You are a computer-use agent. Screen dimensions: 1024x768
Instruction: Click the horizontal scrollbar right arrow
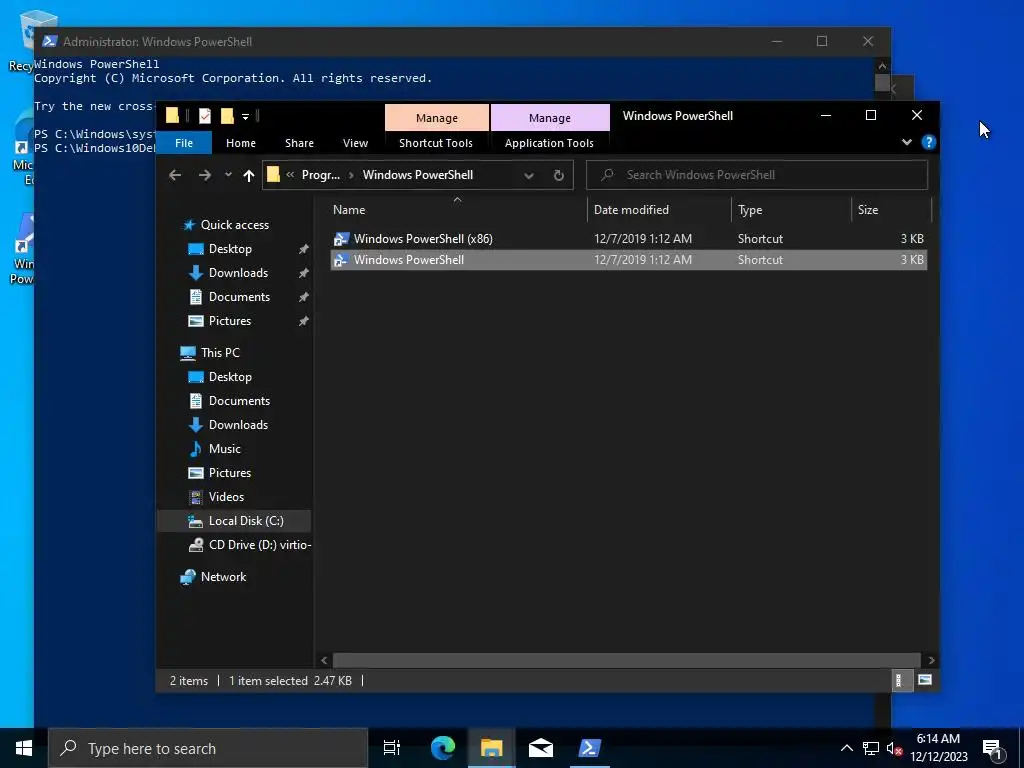pos(931,660)
